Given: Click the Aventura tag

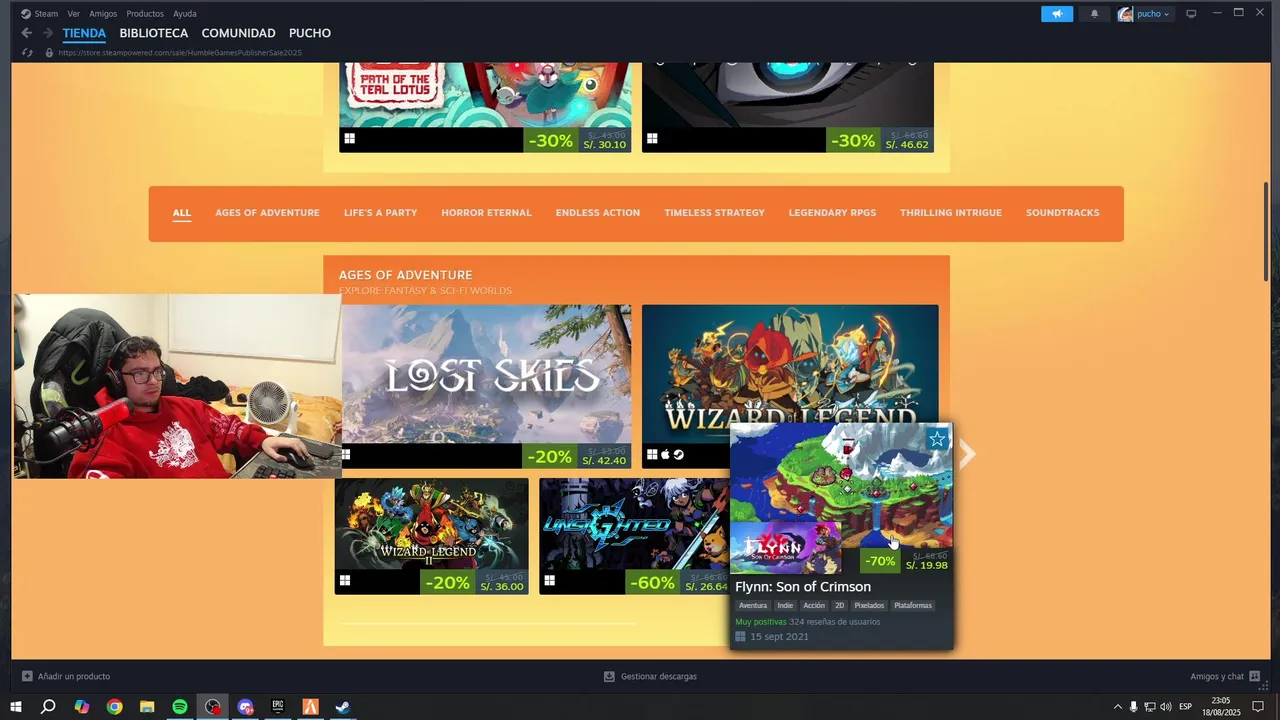Looking at the screenshot, I should 753,606.
